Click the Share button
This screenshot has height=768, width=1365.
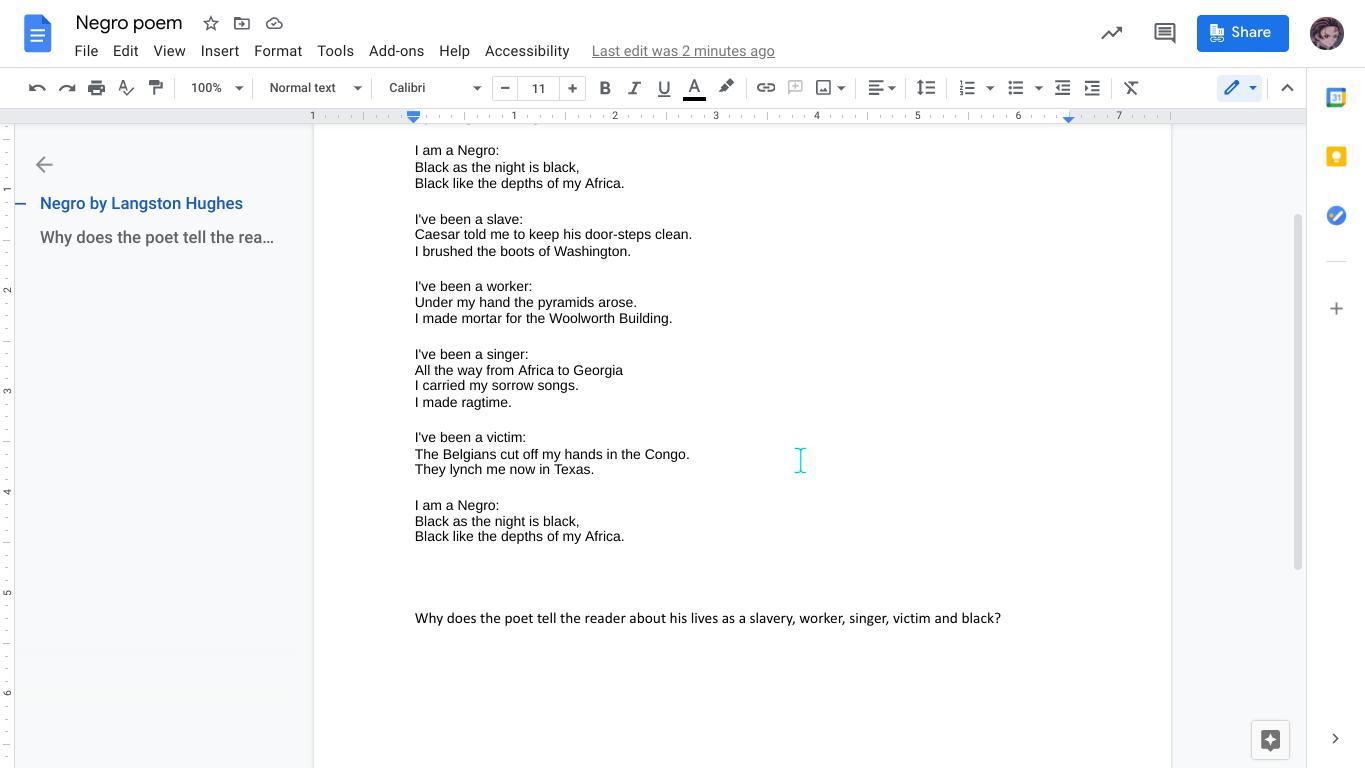1243,33
